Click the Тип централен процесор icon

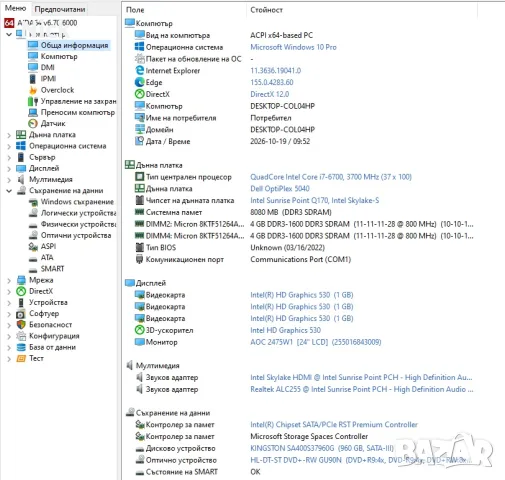(x=139, y=177)
